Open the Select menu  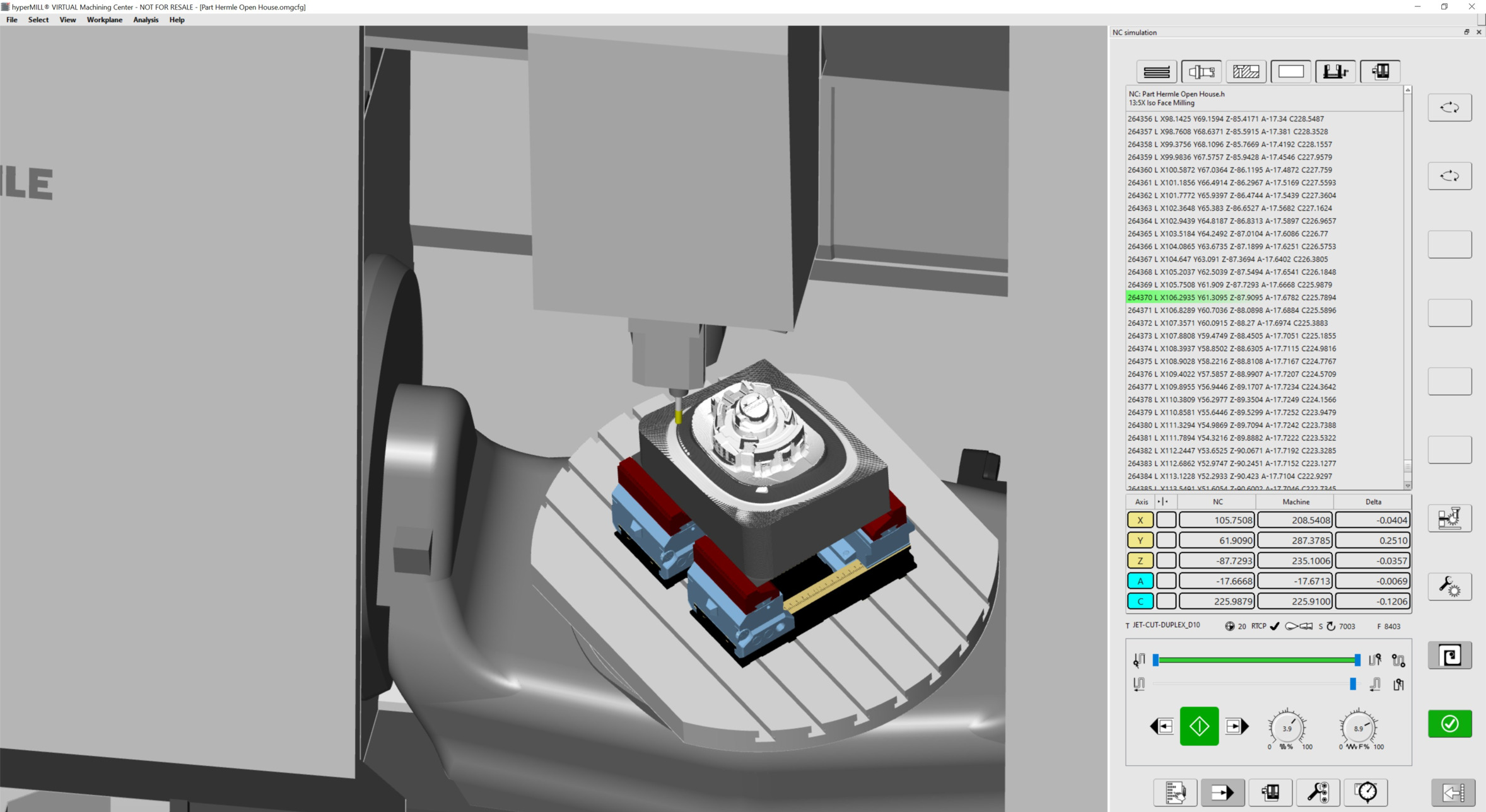(x=38, y=20)
